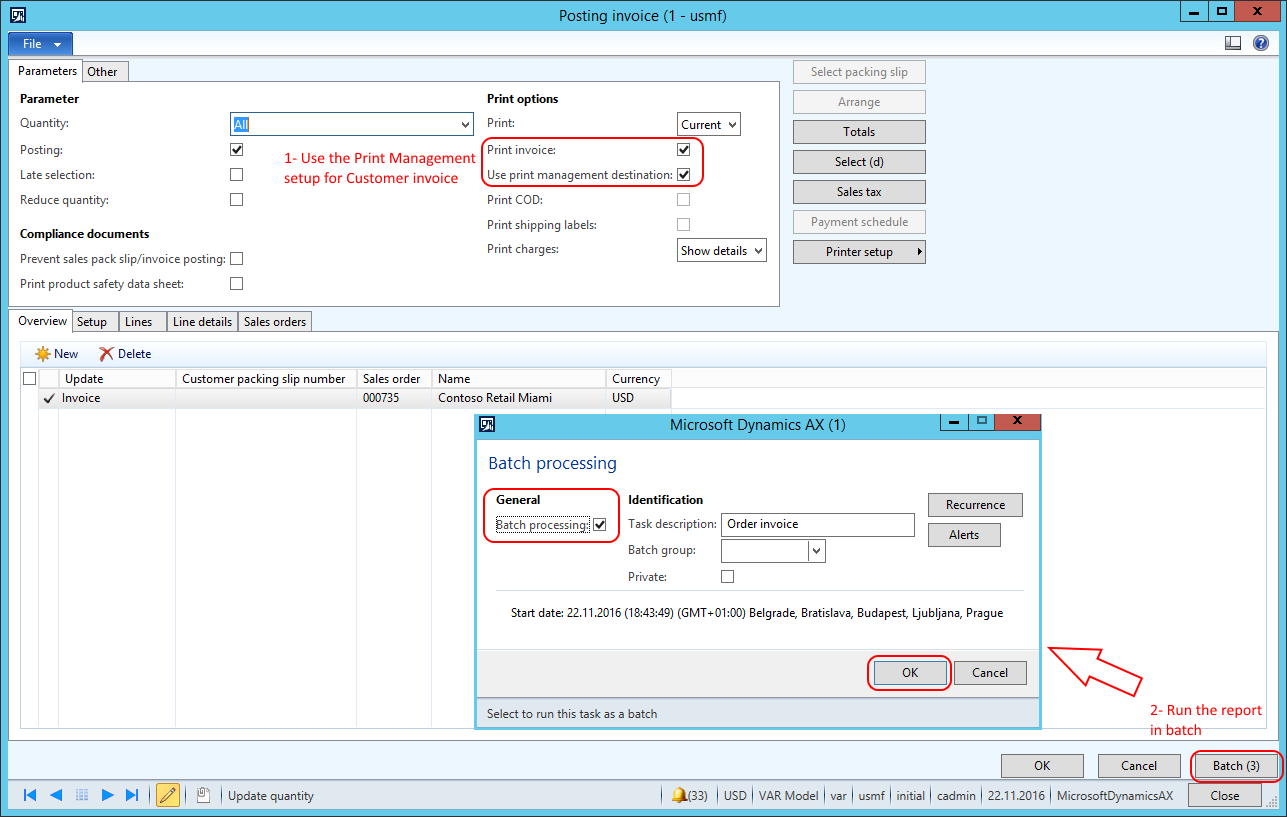Viewport: 1287px width, 817px height.
Task: Click the New star icon in grid toolbar
Action: tap(43, 354)
